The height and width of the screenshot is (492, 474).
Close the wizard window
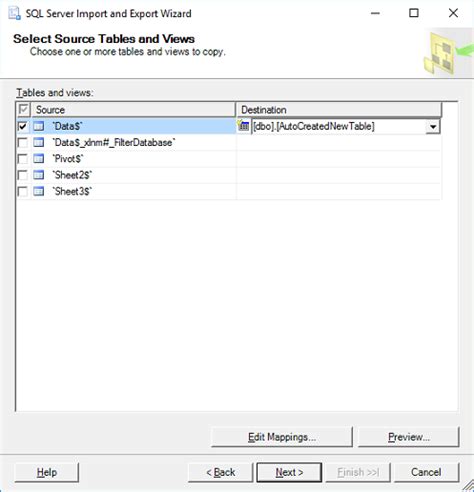pyautogui.click(x=453, y=13)
